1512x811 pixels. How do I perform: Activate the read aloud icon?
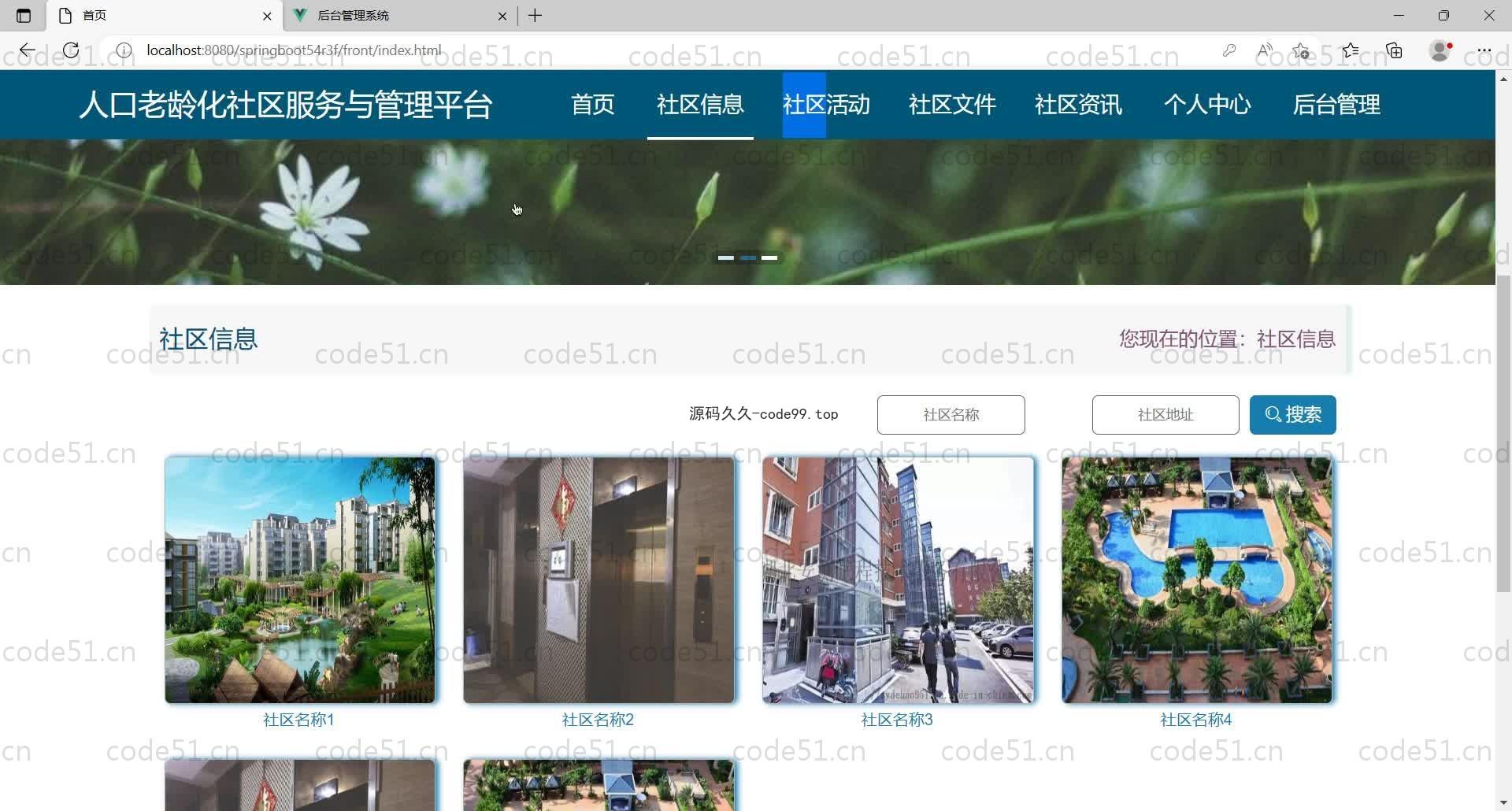(1265, 50)
